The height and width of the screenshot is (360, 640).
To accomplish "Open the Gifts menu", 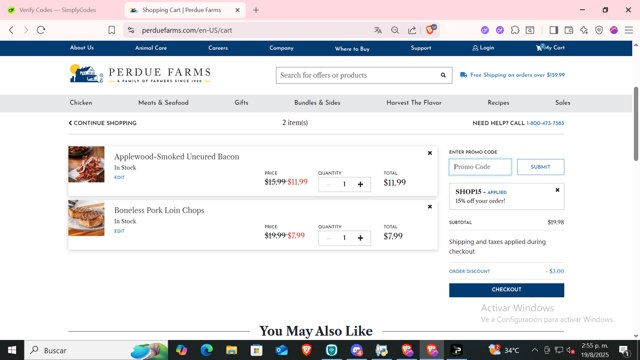I will tap(241, 103).
